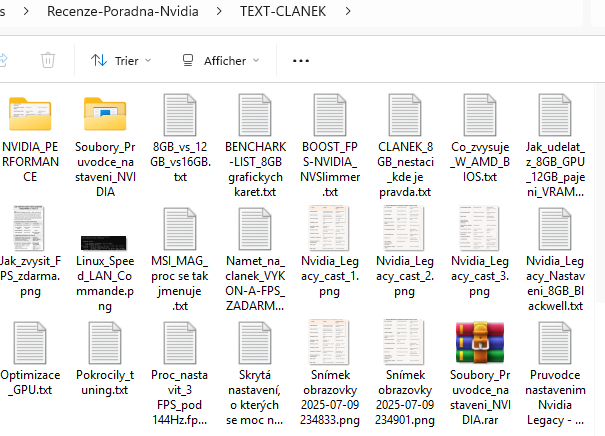
Task: Click the NVIDIA_PERFORMANCE folder name label
Action: click(30, 162)
